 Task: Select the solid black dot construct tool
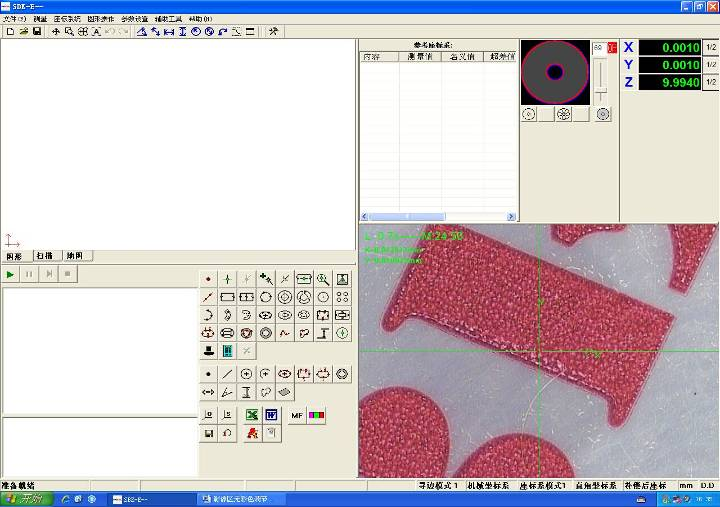[x=208, y=374]
